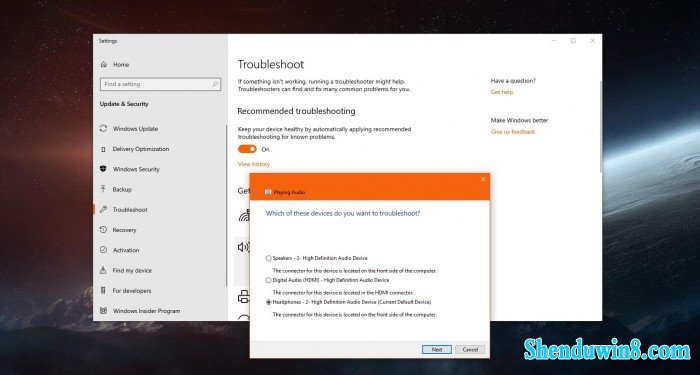Click the Internet Connections wifi icon
This screenshot has height=375, width=700.
pos(244,216)
